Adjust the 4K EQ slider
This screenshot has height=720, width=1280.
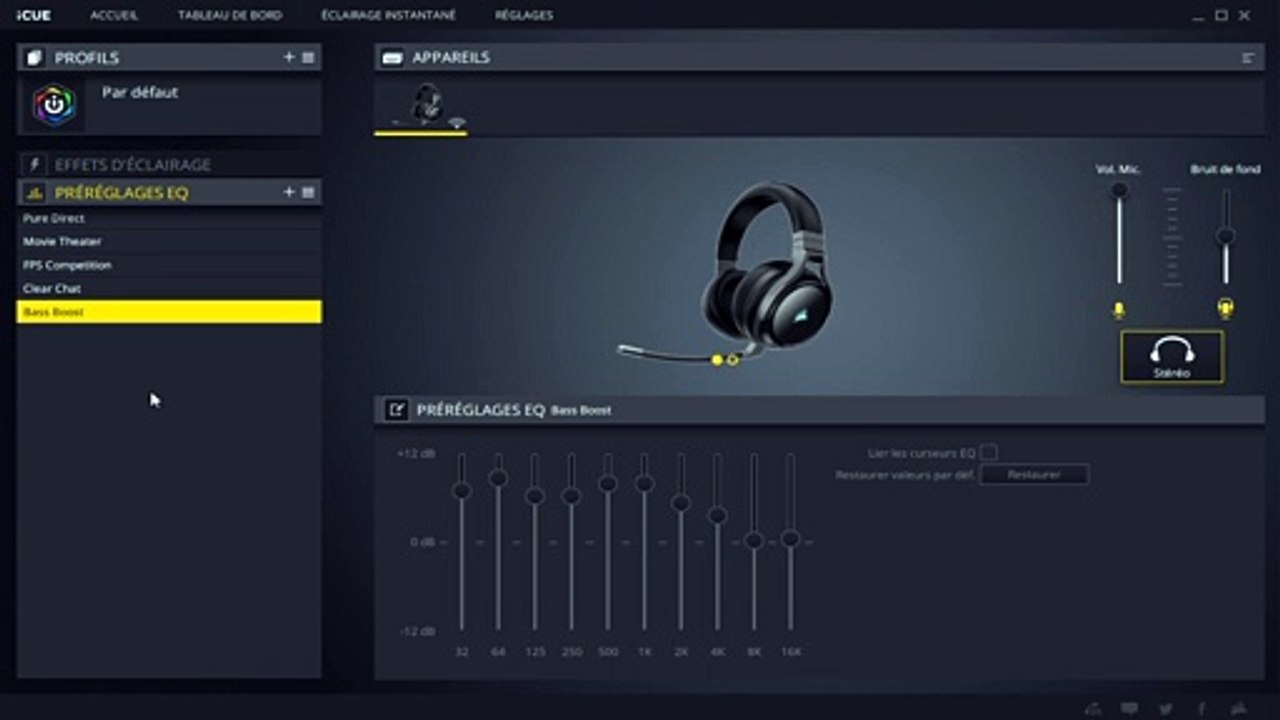pyautogui.click(x=717, y=515)
